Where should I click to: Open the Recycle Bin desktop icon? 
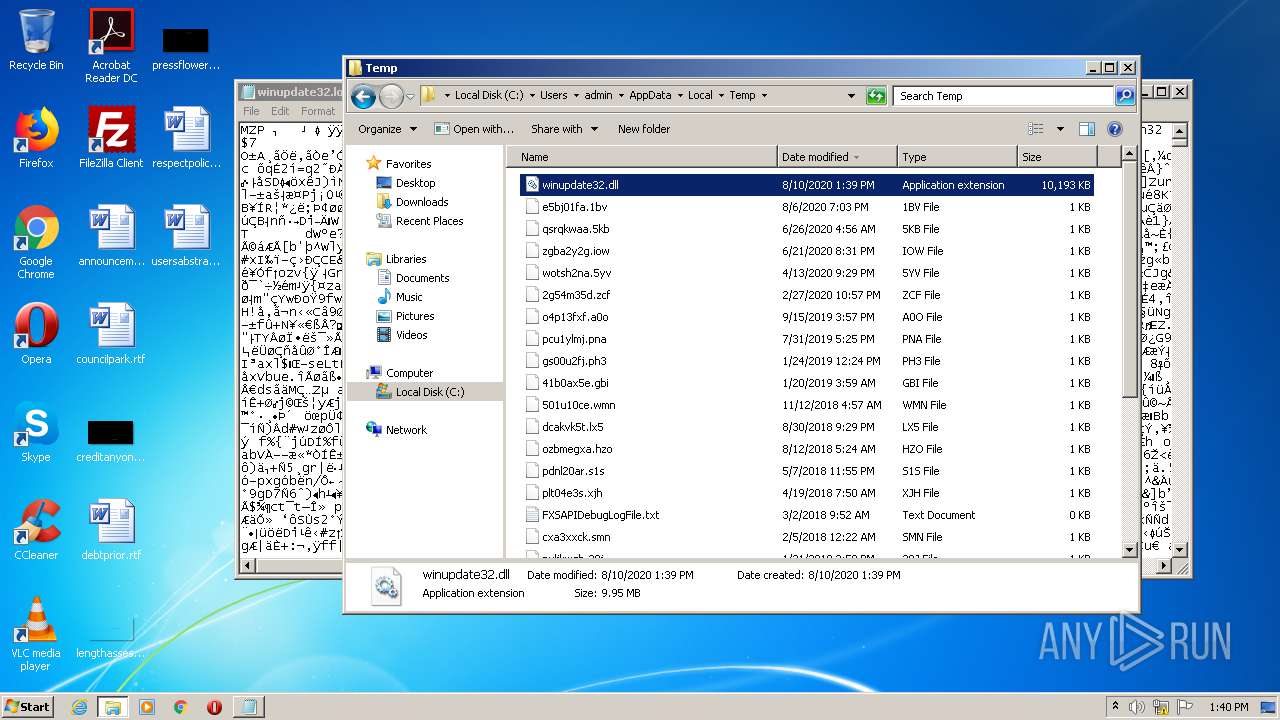pos(36,40)
